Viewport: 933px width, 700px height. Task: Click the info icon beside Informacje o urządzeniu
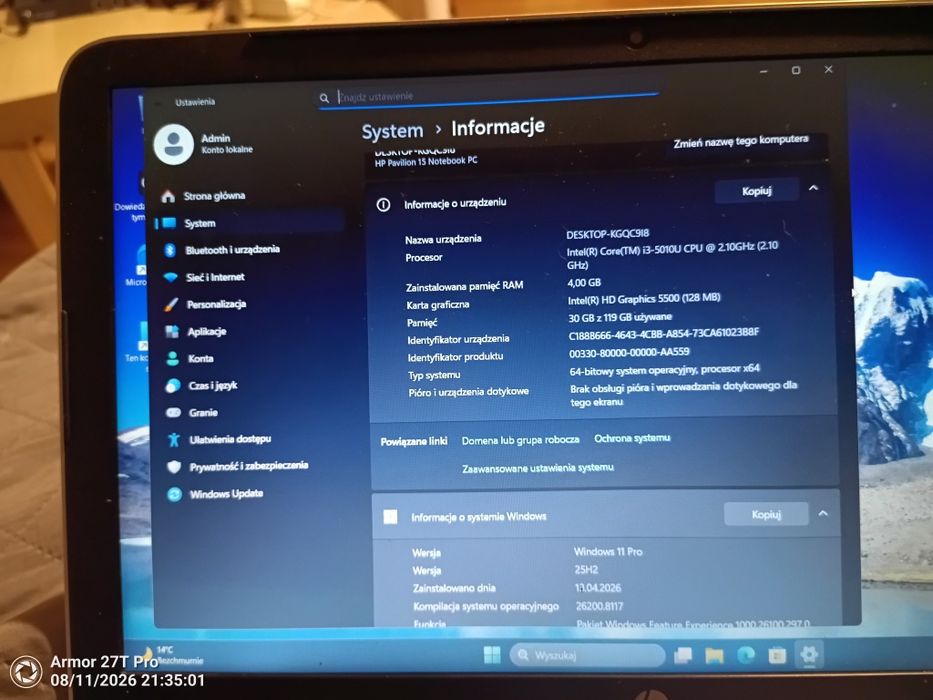pyautogui.click(x=383, y=205)
